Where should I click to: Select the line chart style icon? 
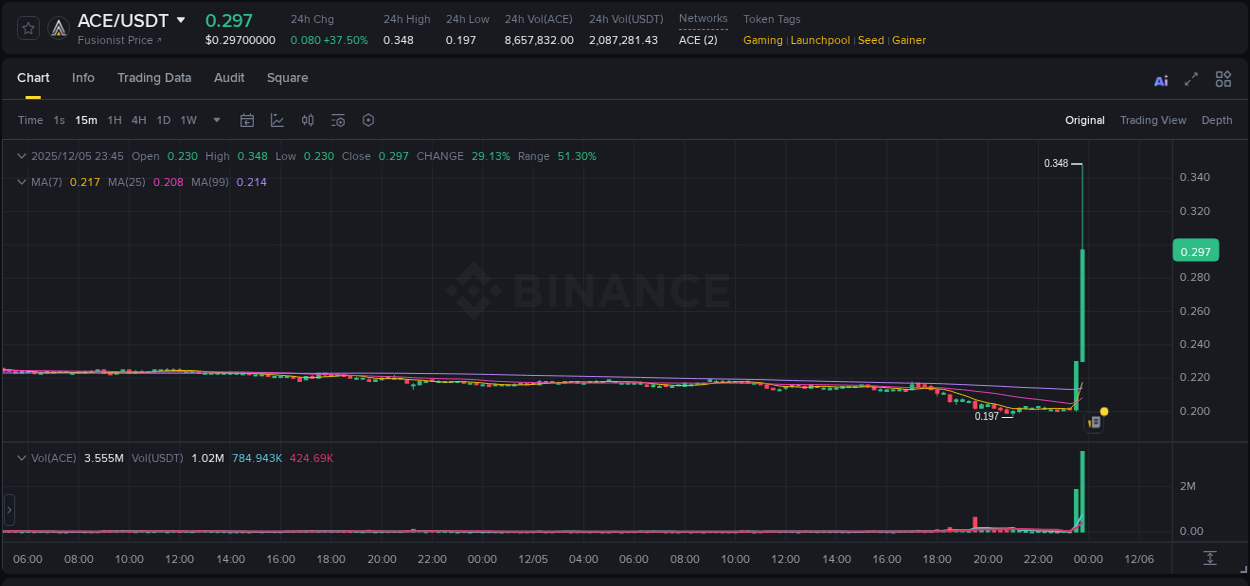click(277, 120)
